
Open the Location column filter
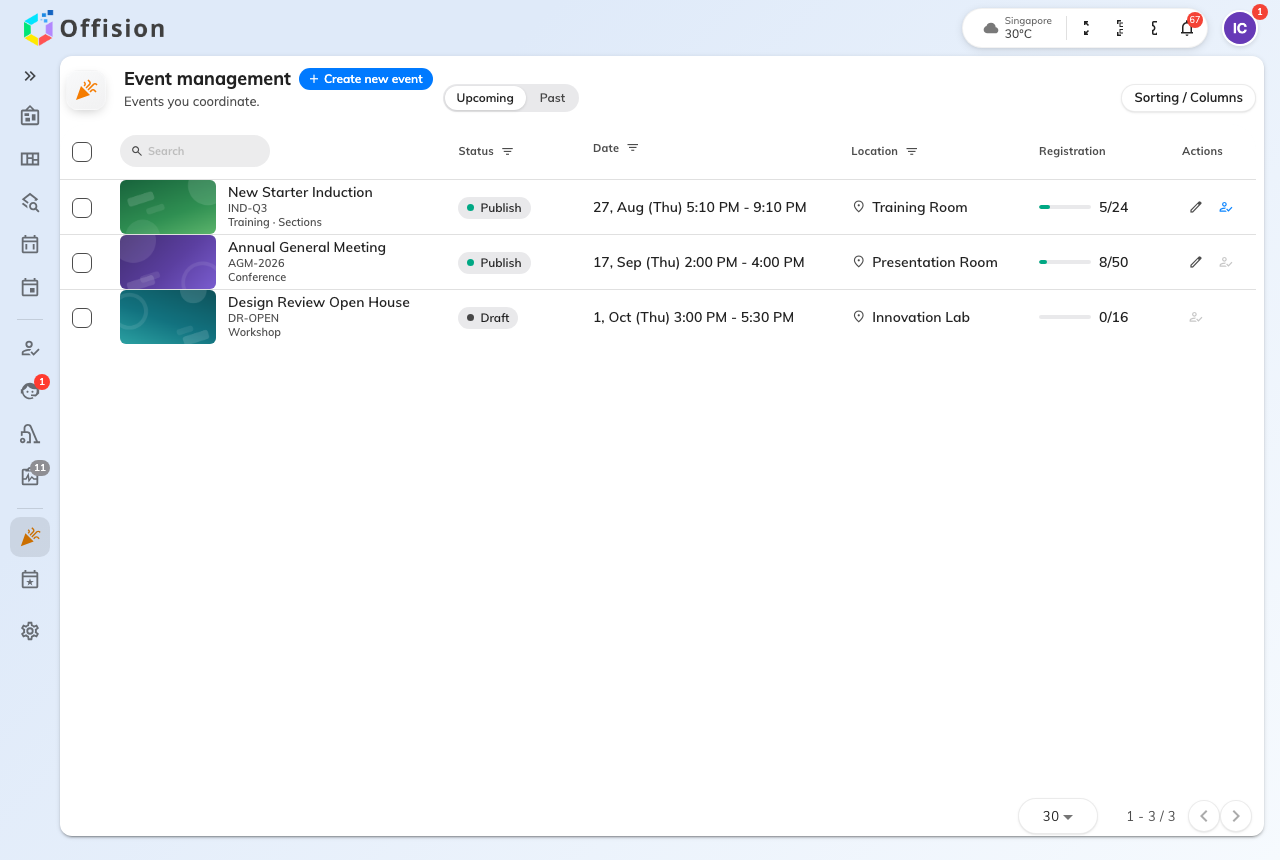click(x=912, y=151)
